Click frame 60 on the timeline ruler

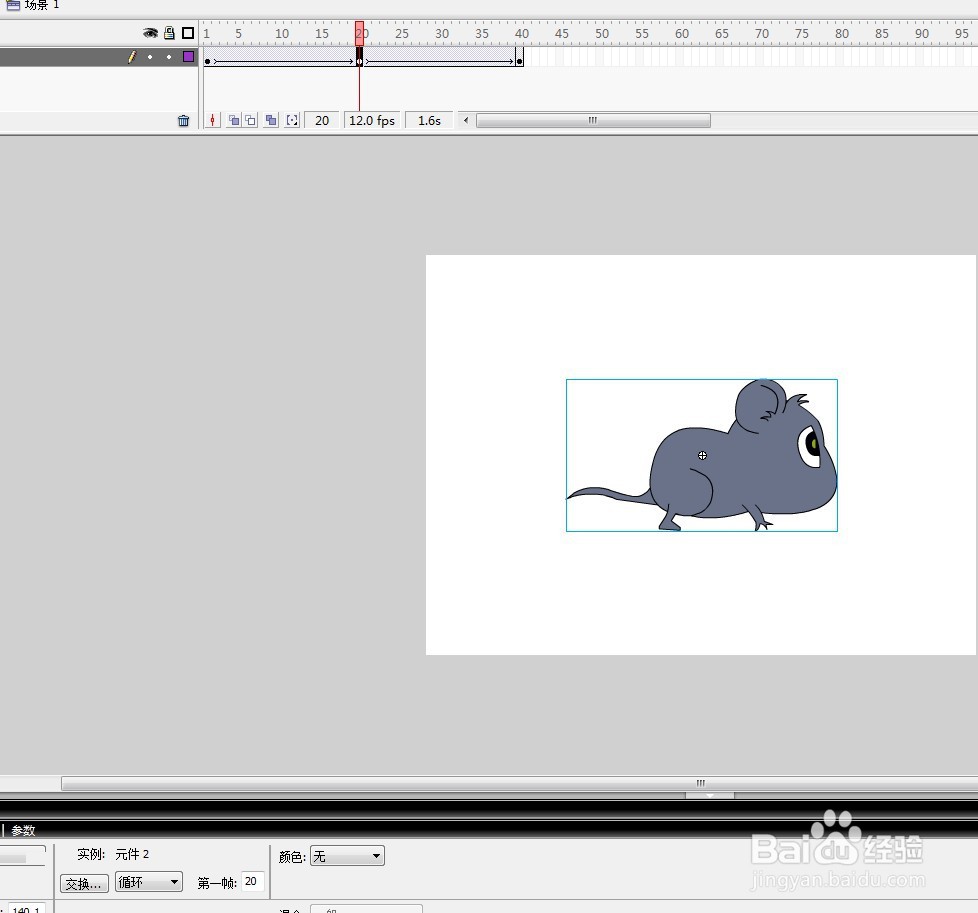tap(682, 34)
